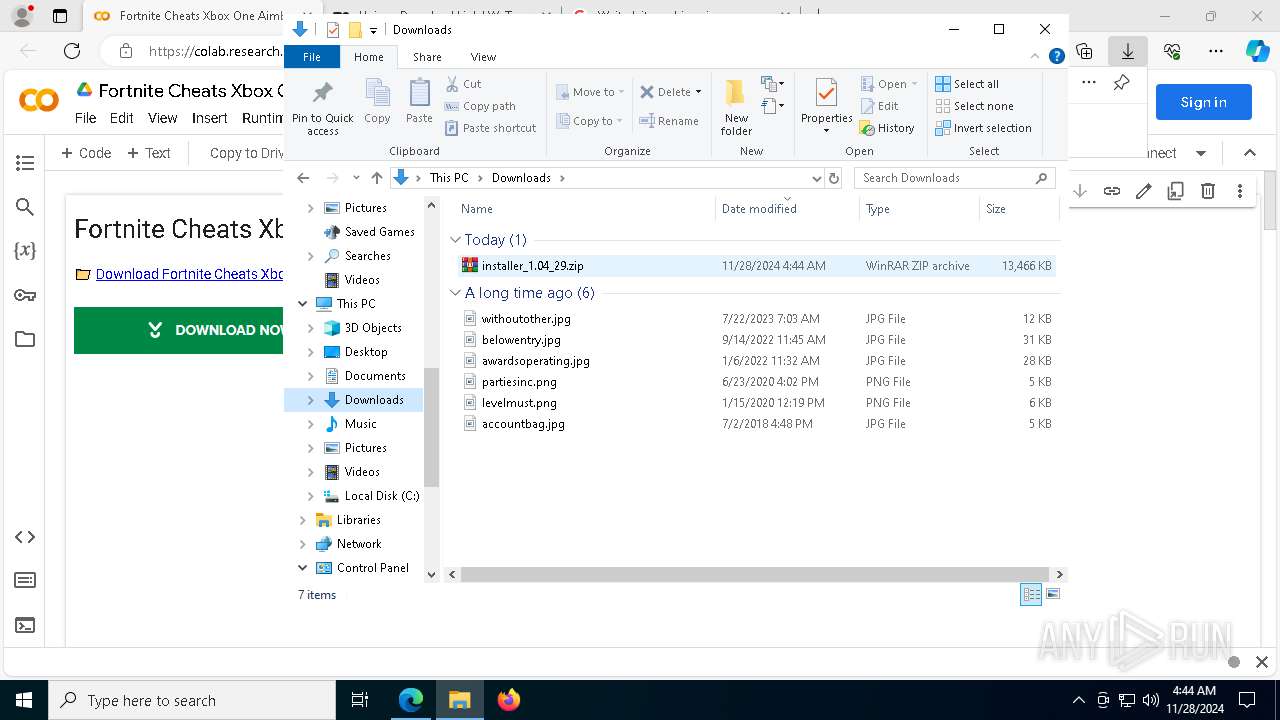
Task: Open Colab files folder sidebar icon
Action: [25, 339]
